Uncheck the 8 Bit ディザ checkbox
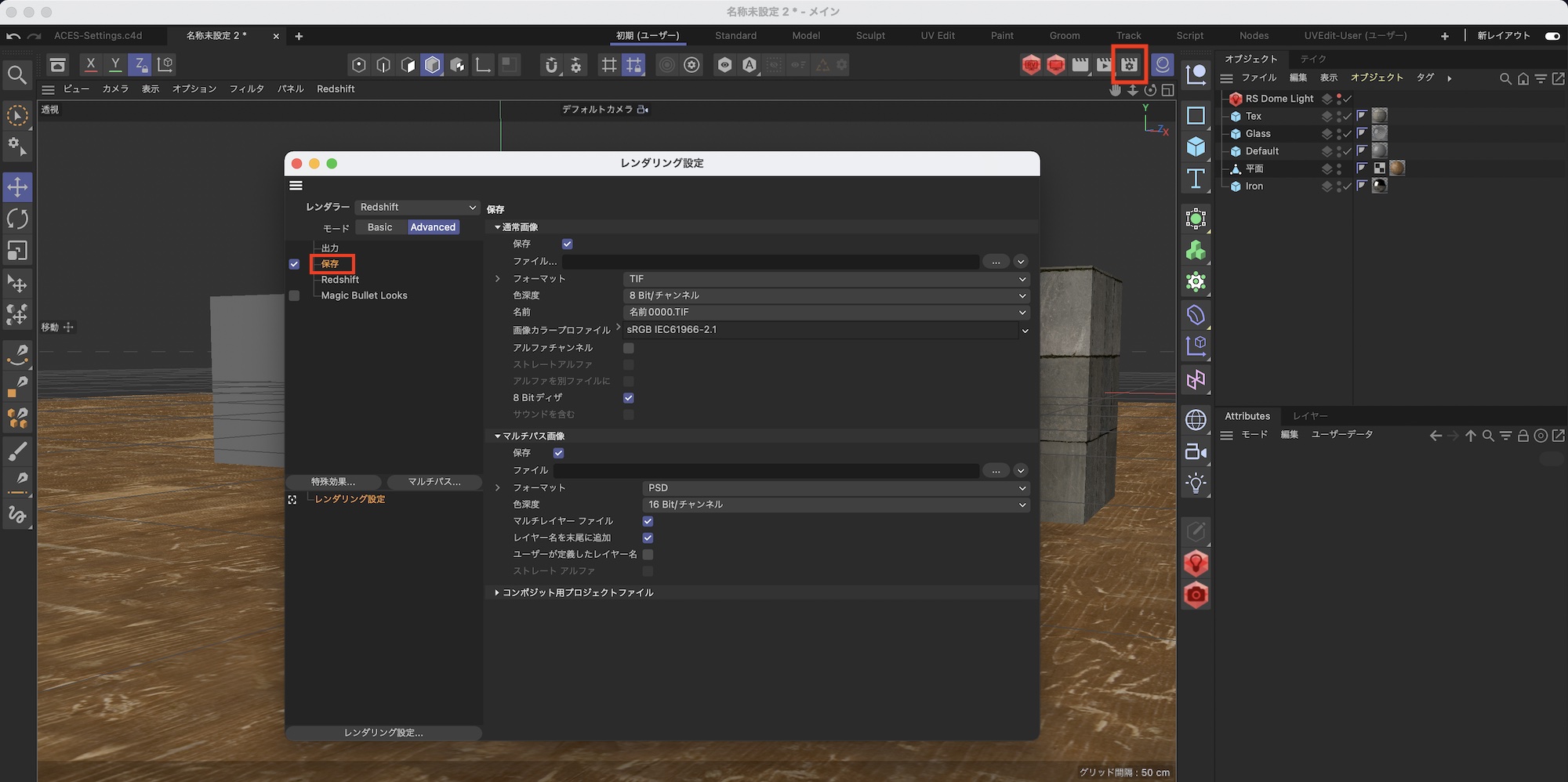Screen dimensions: 1568x782 628,398
